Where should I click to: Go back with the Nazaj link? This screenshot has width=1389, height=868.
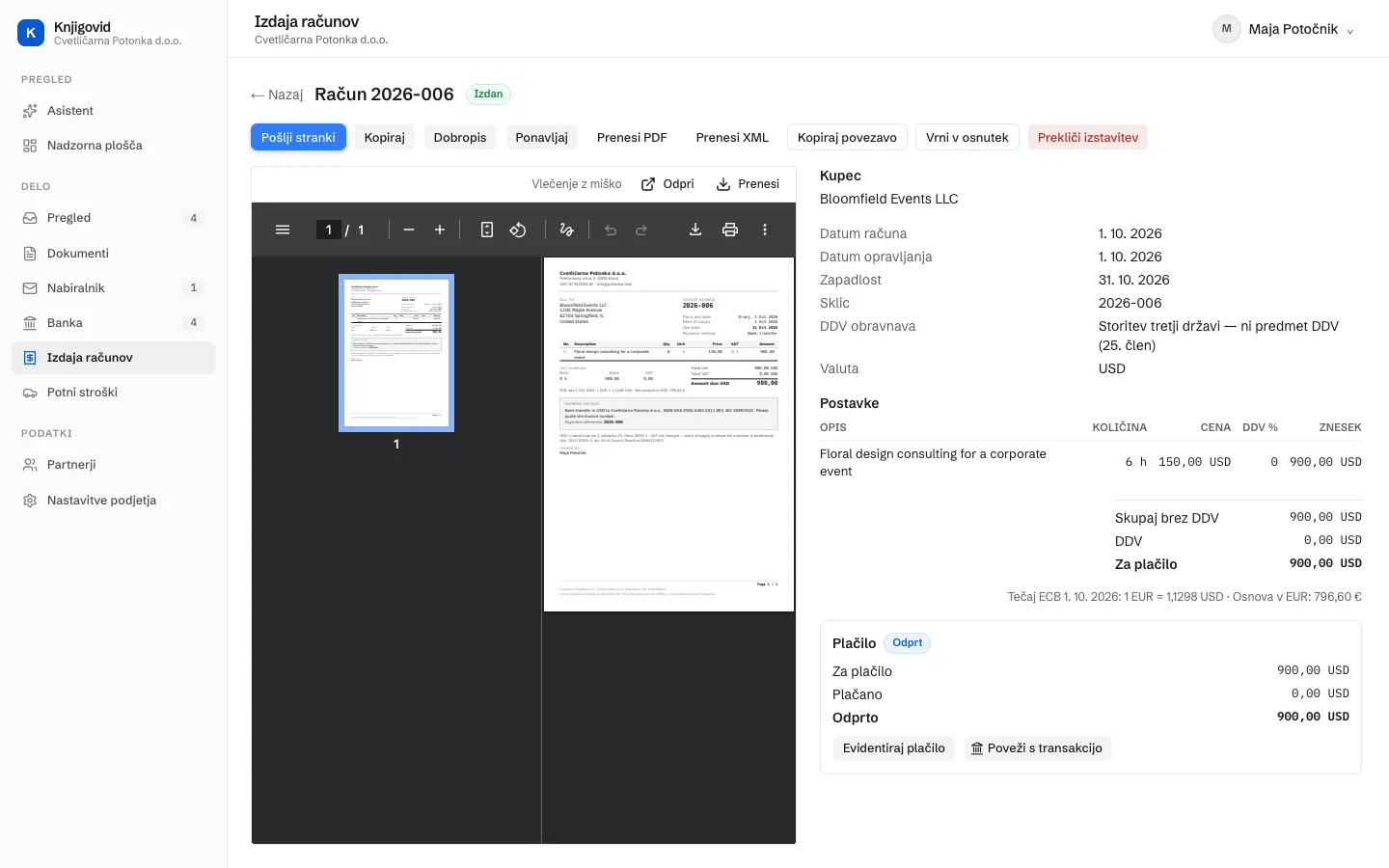[277, 95]
